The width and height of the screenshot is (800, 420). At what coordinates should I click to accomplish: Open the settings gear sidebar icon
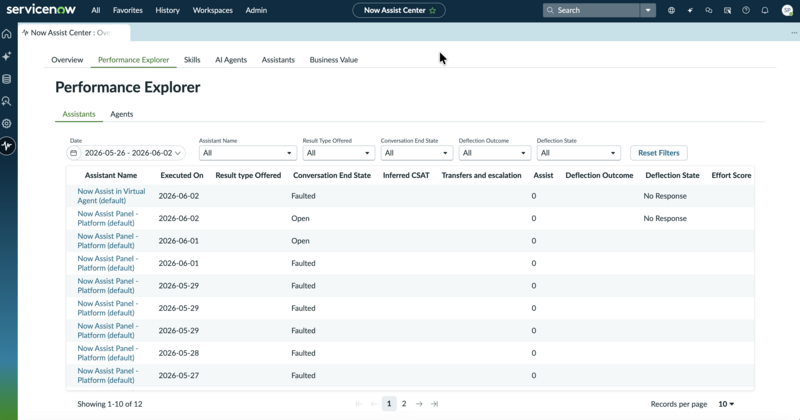[x=7, y=123]
